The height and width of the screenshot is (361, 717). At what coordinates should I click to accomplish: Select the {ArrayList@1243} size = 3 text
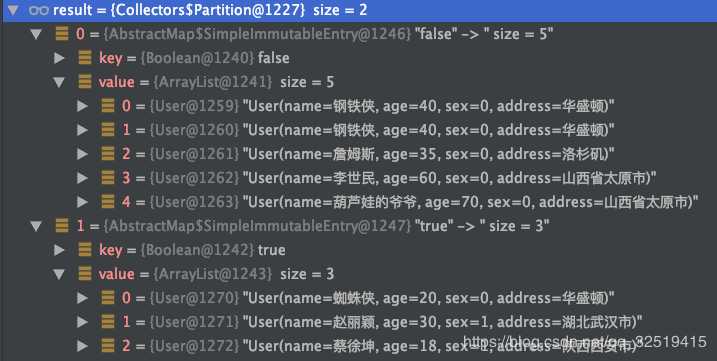(x=243, y=274)
